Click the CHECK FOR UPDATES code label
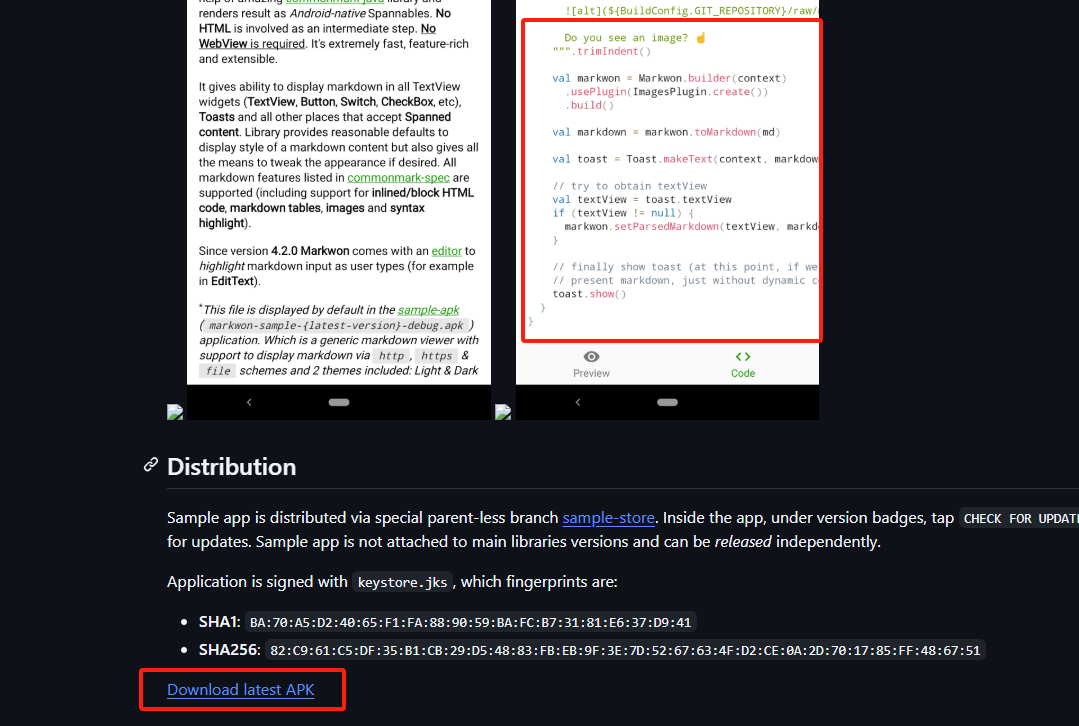Image resolution: width=1079 pixels, height=726 pixels. tap(1020, 519)
